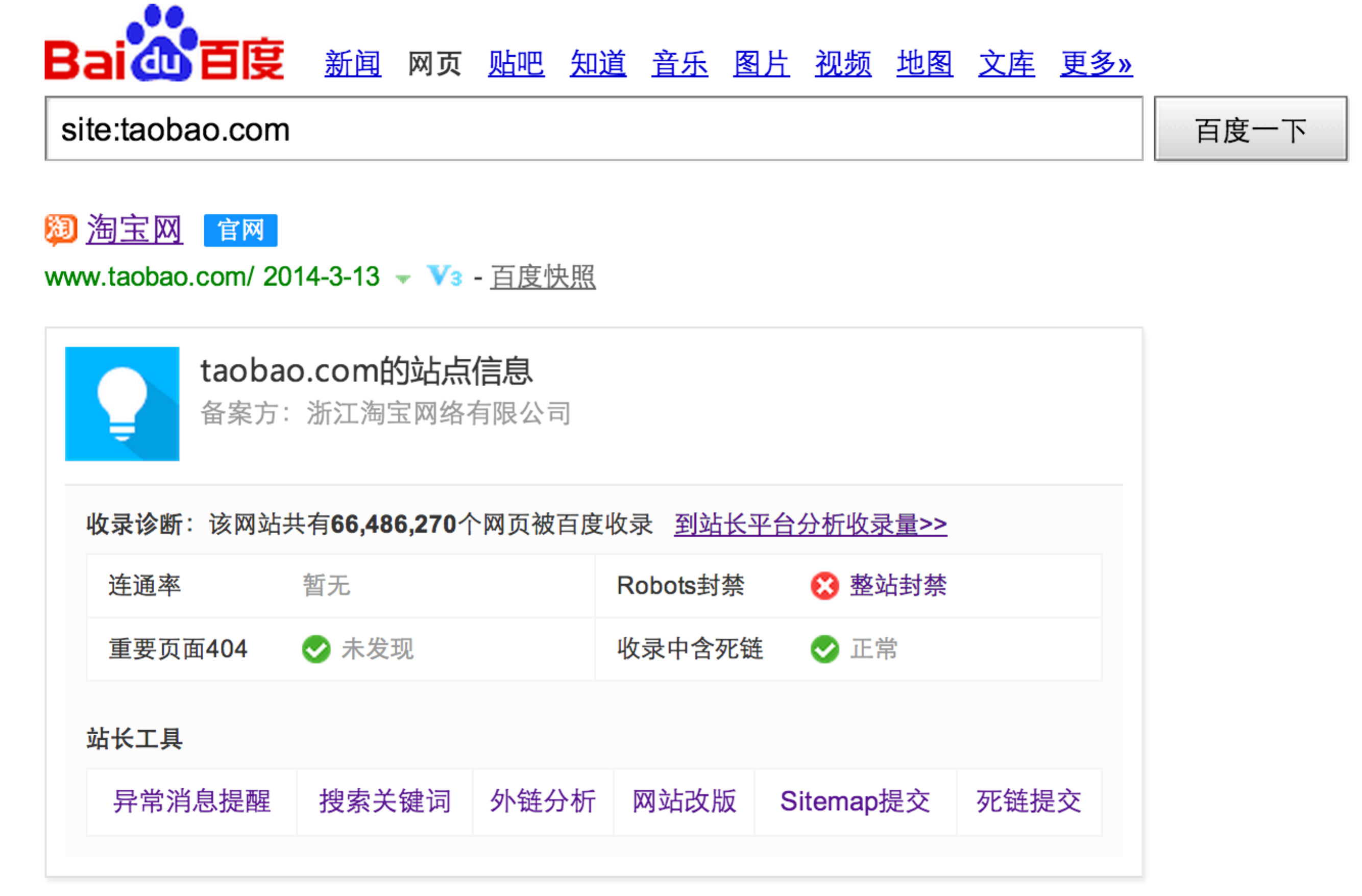Open 异常消息提醒 webmaster tool

pos(192,802)
